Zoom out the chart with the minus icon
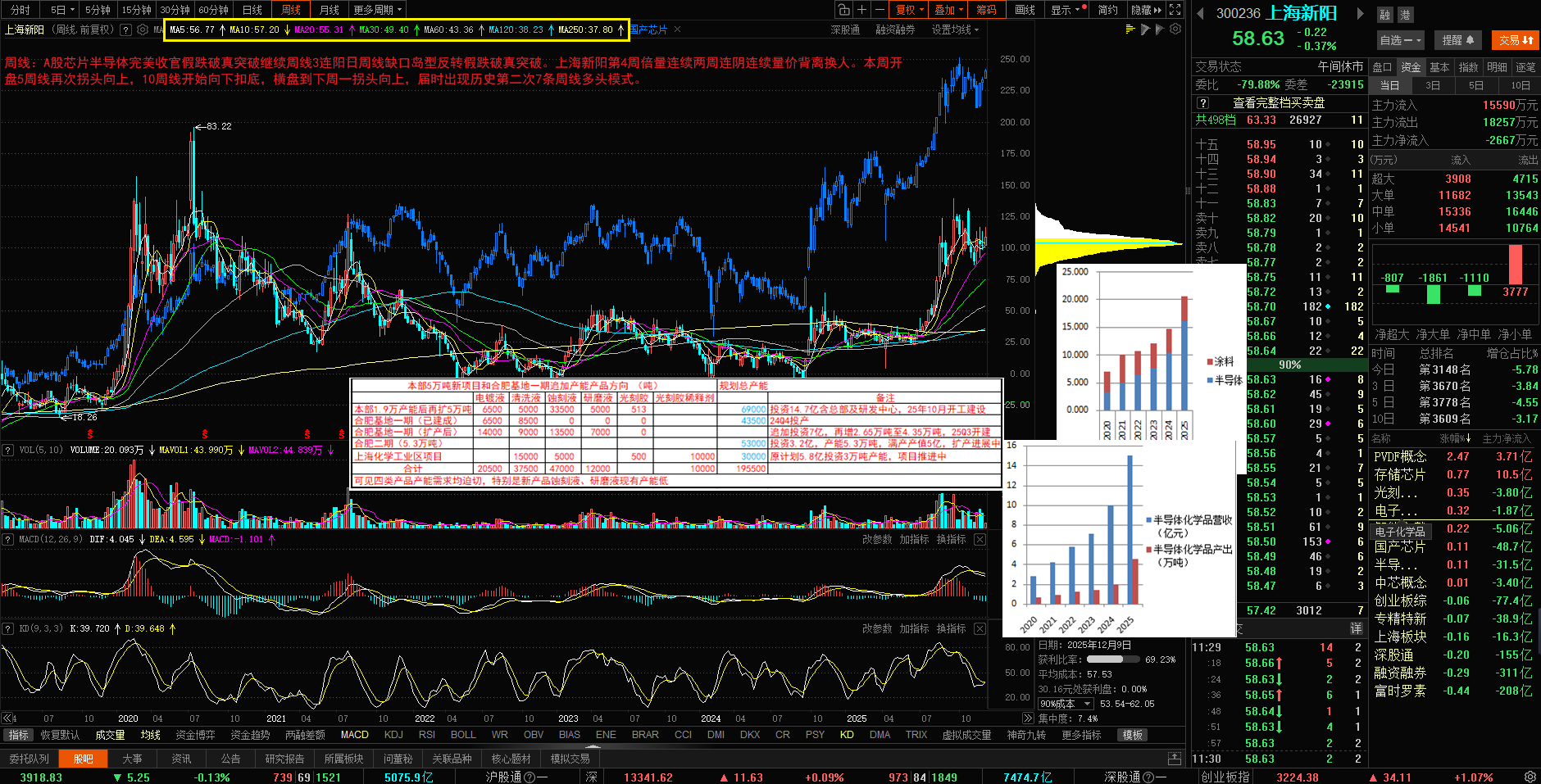This screenshot has width=1541, height=784. pos(880,10)
